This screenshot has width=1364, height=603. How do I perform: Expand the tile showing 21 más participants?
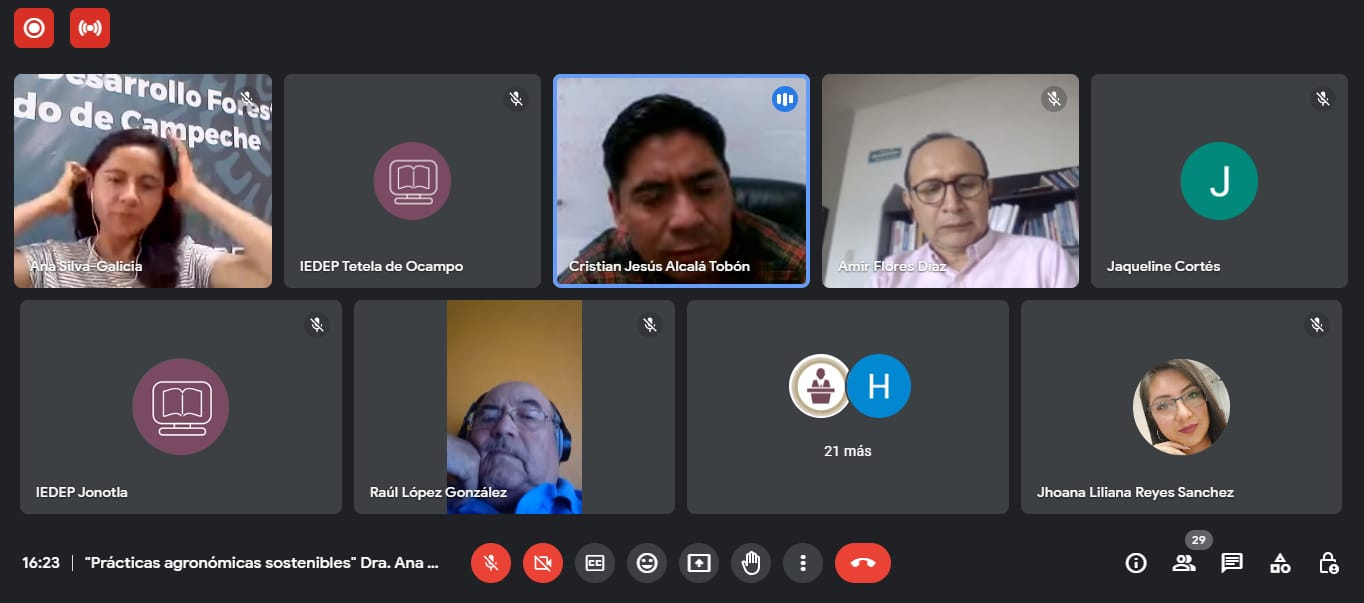point(847,407)
